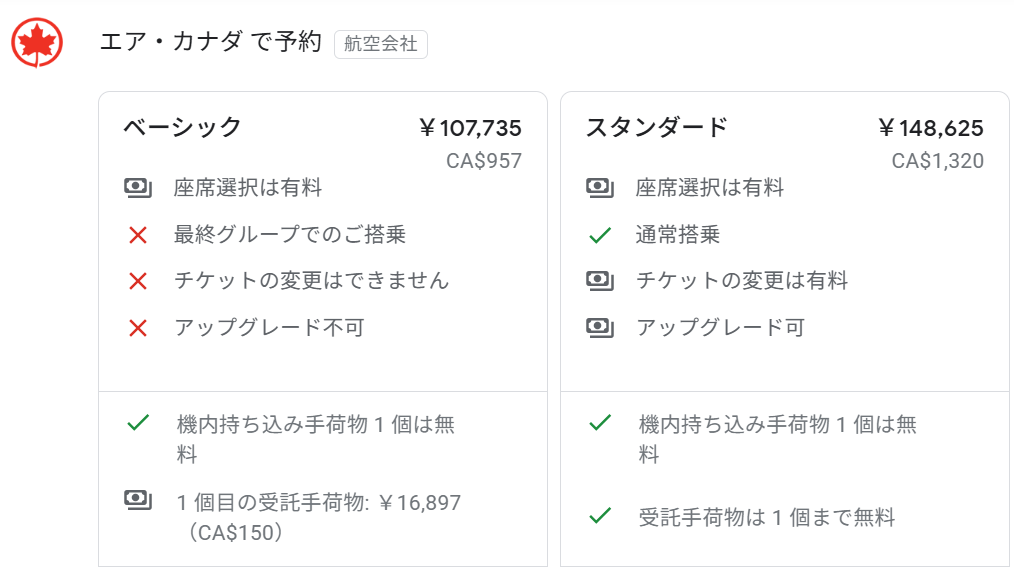
Task: Click the fee icon beside アップグレード可
Action: [x=600, y=327]
